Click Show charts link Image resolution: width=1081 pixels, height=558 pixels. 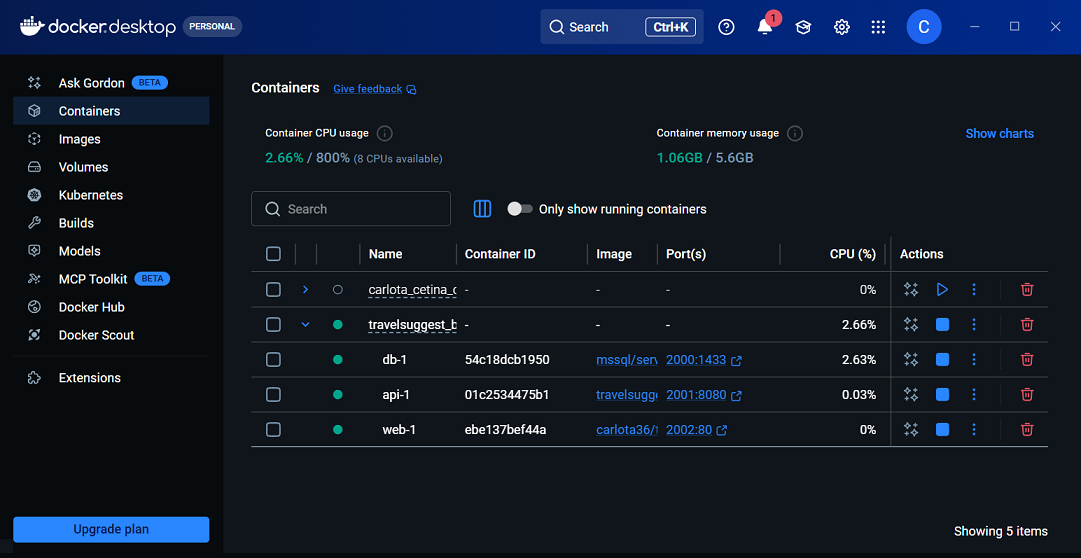point(999,134)
